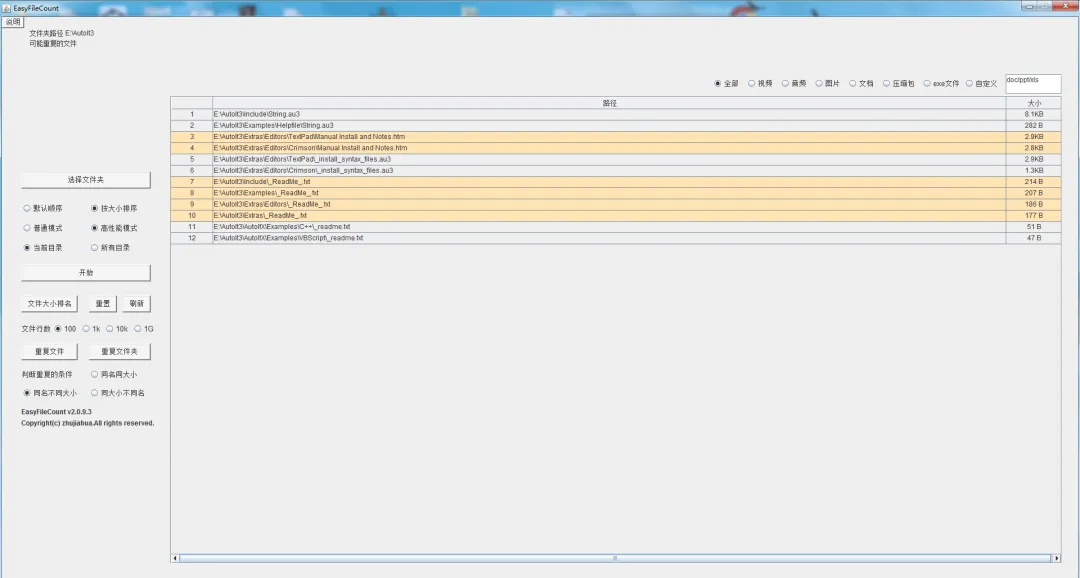1080x578 pixels.
Task: Open the 说明 menu
Action: [13, 22]
